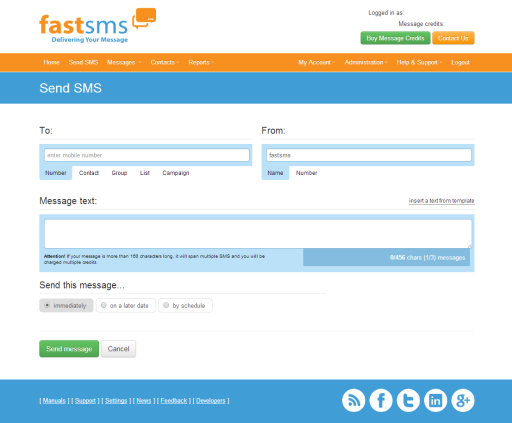Image resolution: width=512 pixels, height=423 pixels.
Task: Go to Home in navigation bar
Action: click(51, 62)
